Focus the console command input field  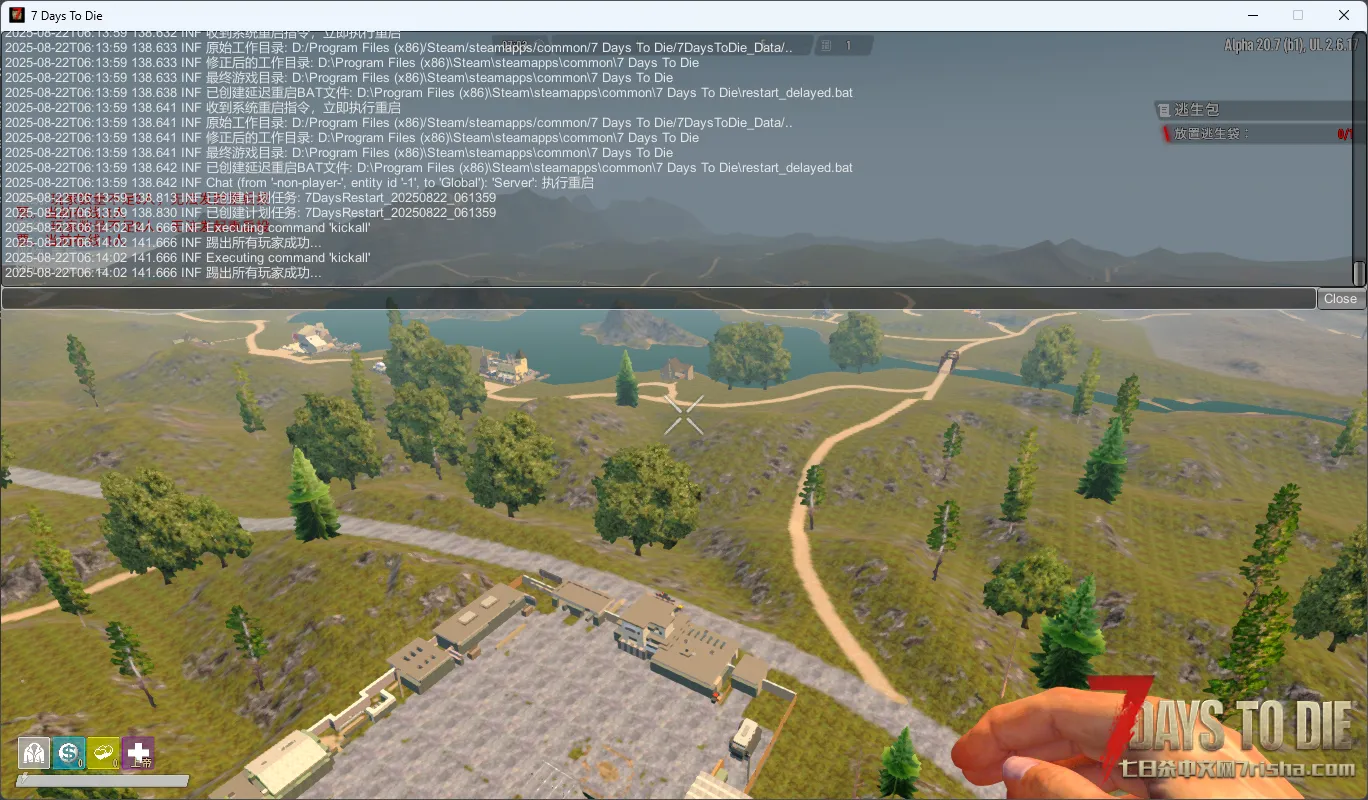[x=659, y=298]
